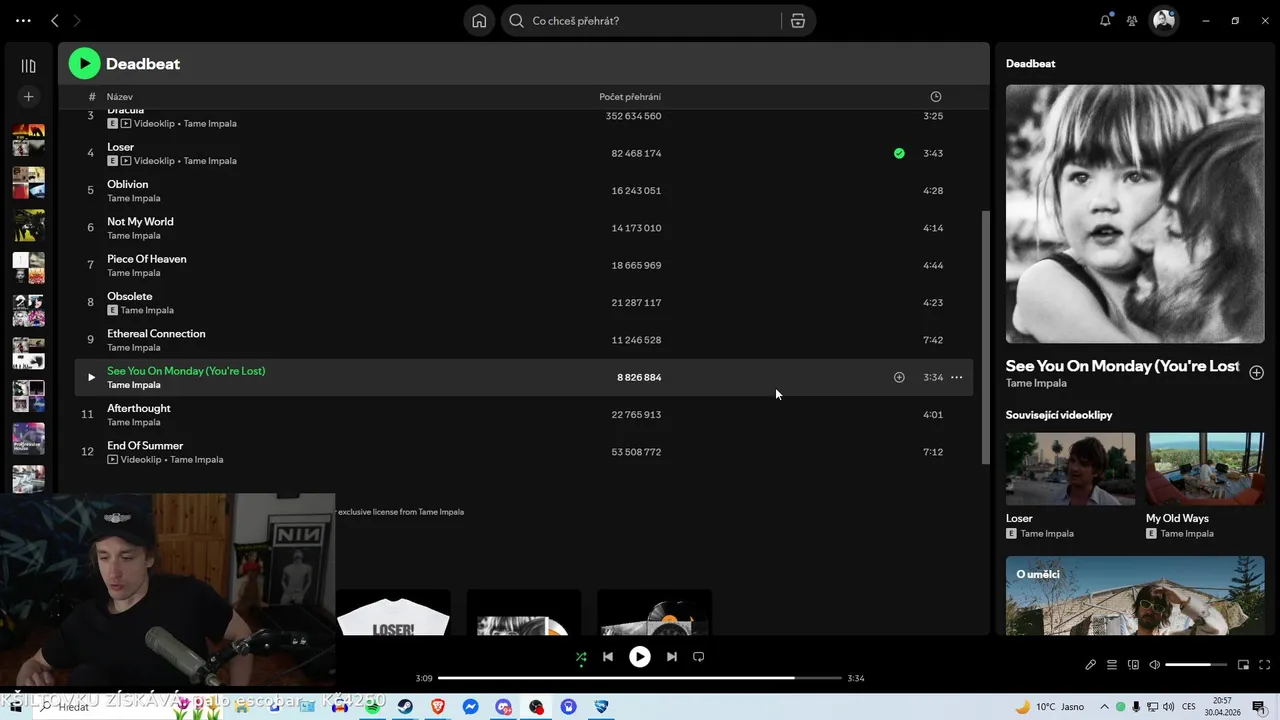Toggle shuffle playback
Image resolution: width=1280 pixels, height=720 pixels.
(x=581, y=657)
